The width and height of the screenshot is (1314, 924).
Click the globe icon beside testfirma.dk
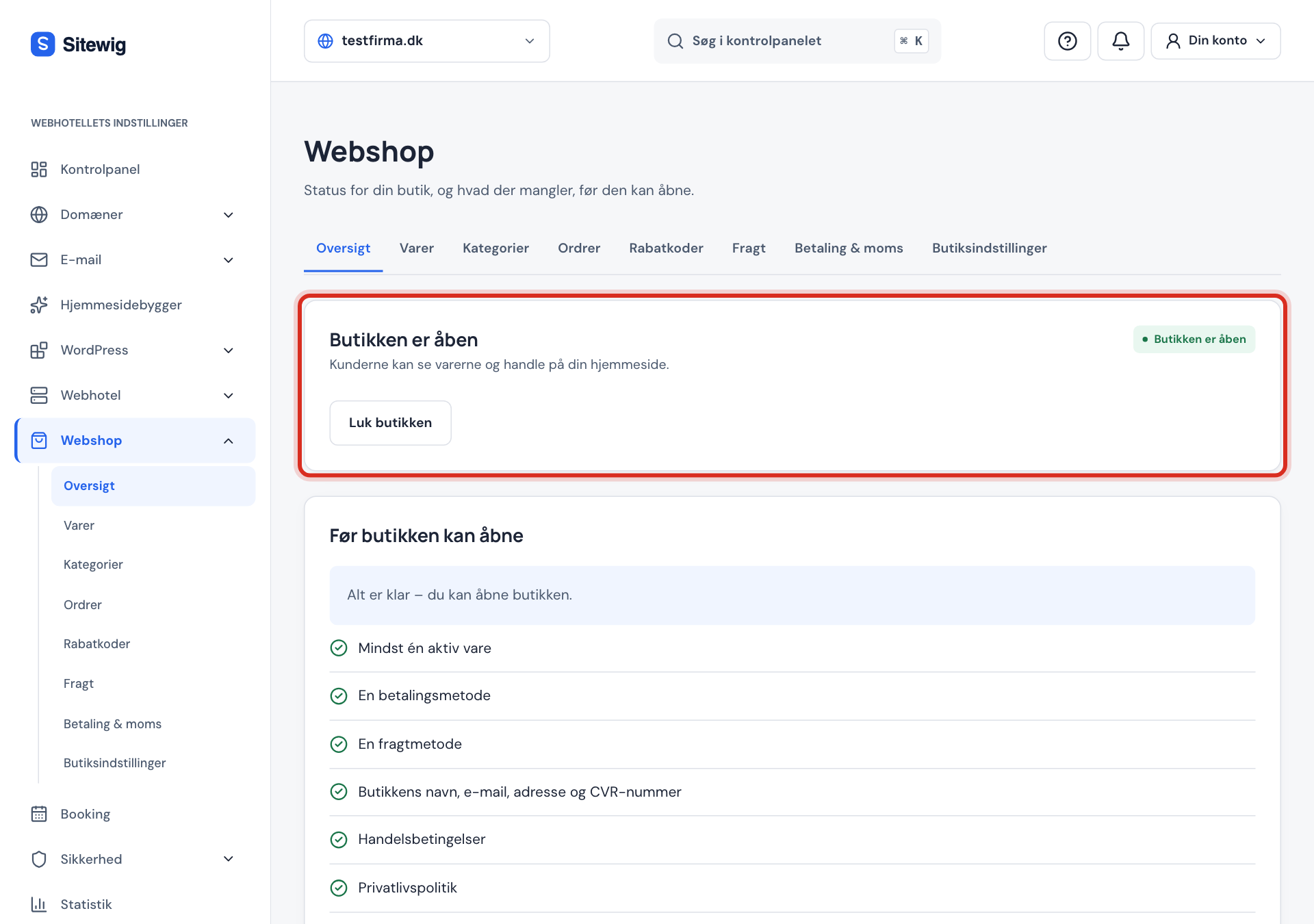click(x=326, y=41)
